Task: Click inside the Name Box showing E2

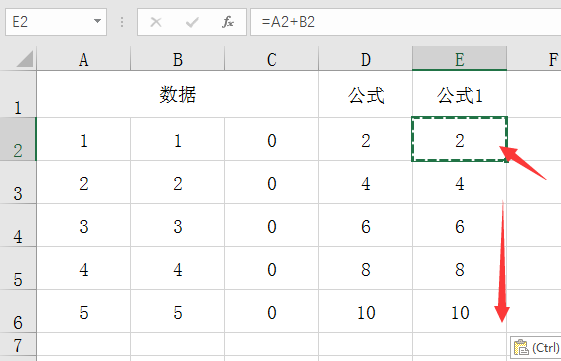Action: click(50, 22)
